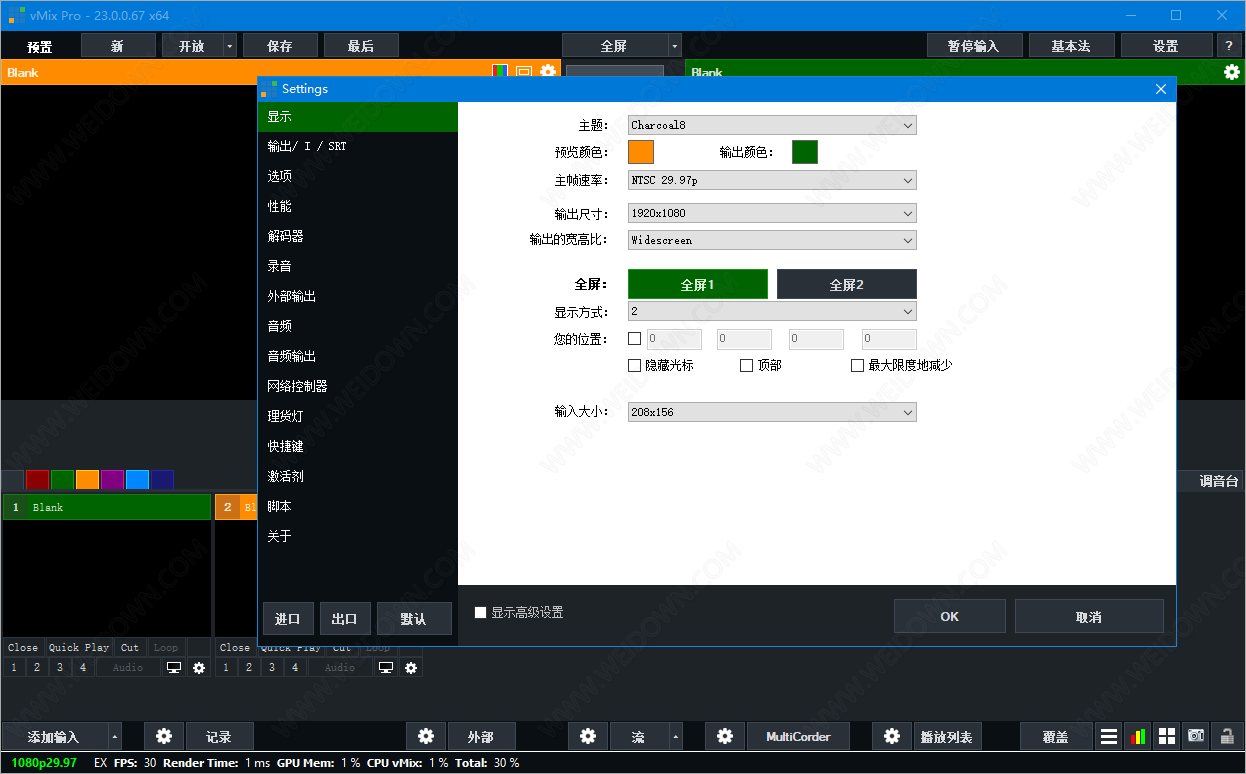Viewport: 1246px width, 774px height.
Task: Expand the arrow next to 全屏 toolbar button
Action: [x=675, y=46]
